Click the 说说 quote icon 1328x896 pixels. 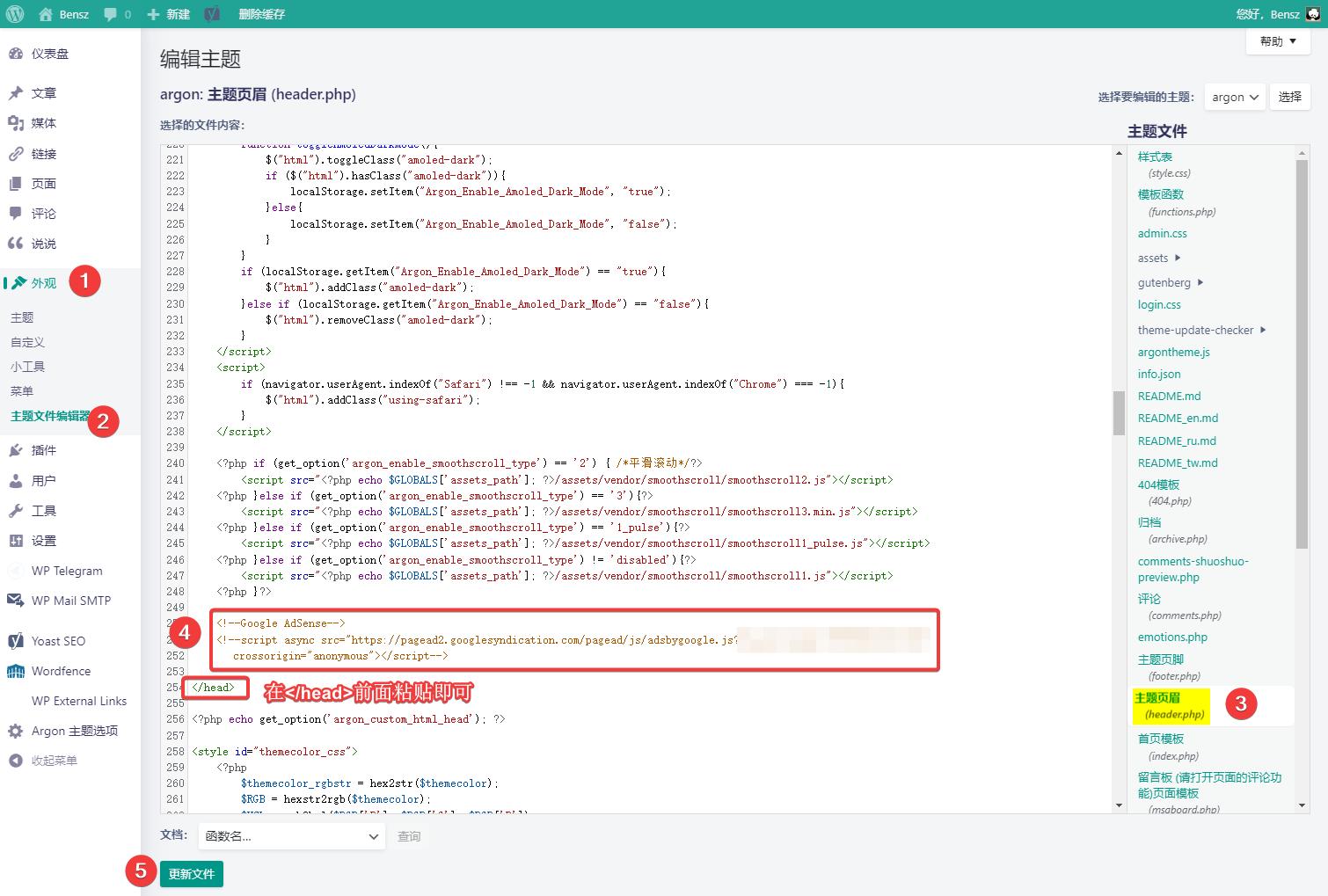(x=16, y=244)
